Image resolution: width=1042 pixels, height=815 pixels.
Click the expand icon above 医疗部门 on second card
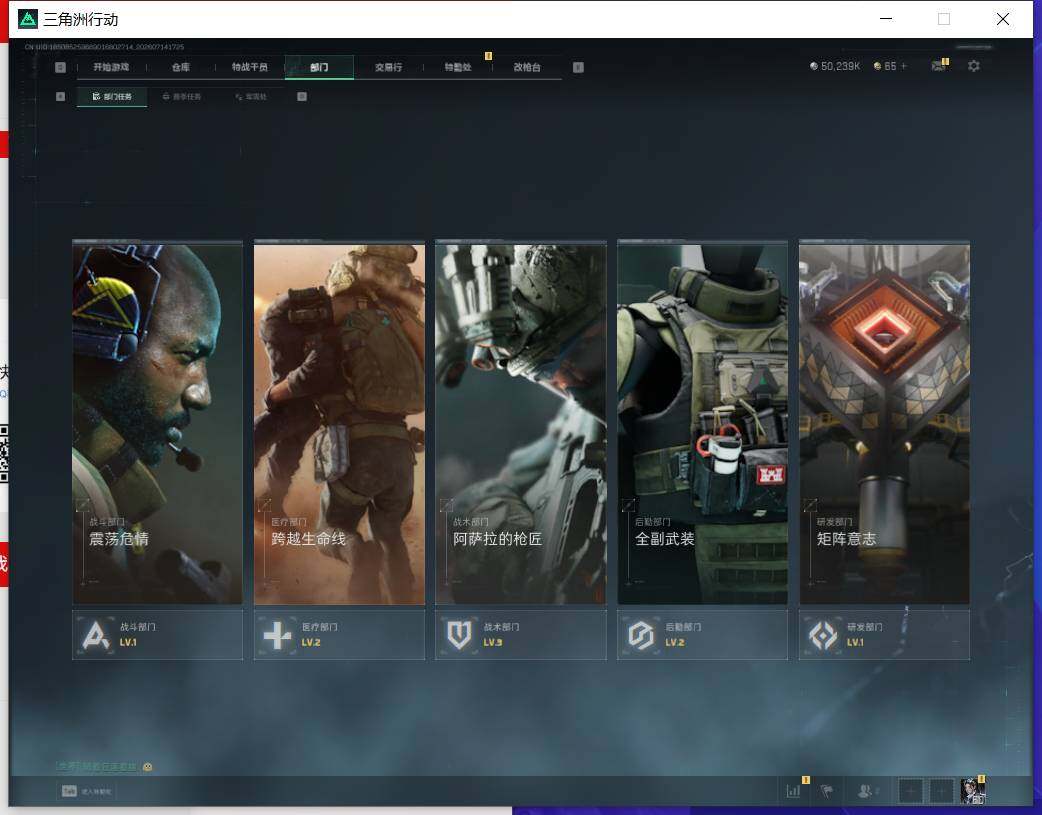click(264, 505)
